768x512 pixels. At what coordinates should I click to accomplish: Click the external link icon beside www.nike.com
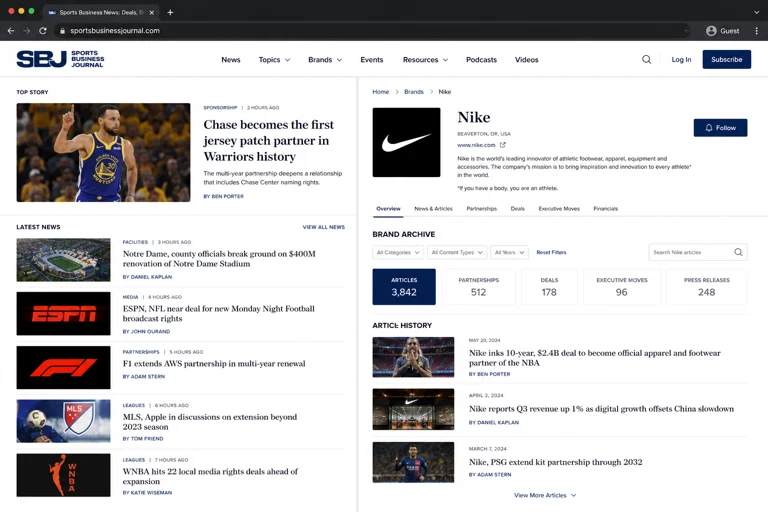click(x=503, y=145)
